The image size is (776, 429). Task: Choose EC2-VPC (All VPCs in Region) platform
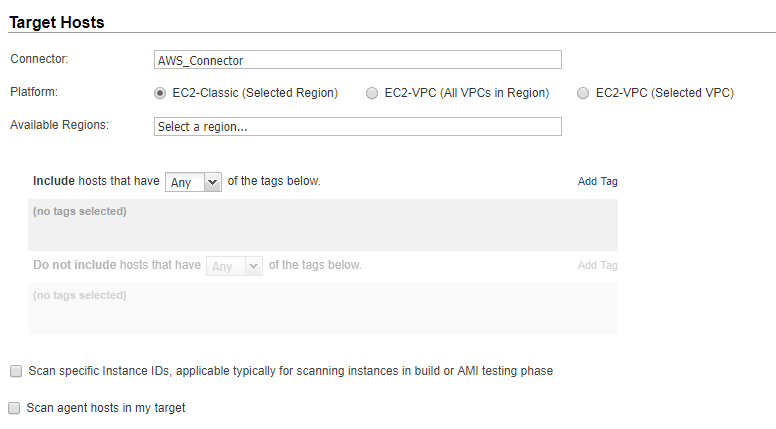coord(372,93)
